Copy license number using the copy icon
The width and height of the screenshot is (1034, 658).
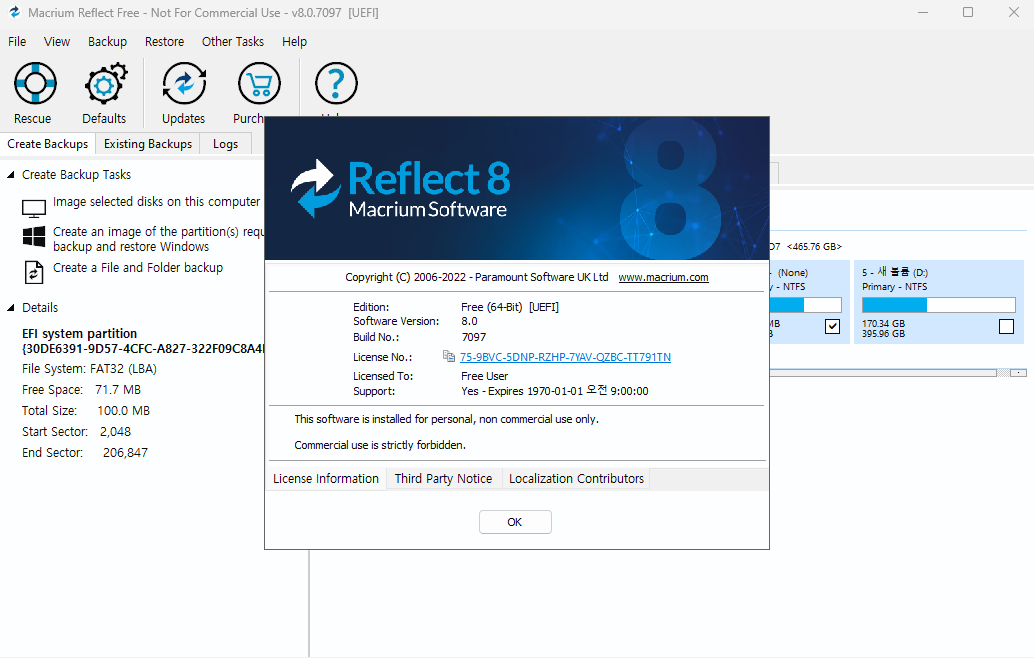[x=449, y=356]
